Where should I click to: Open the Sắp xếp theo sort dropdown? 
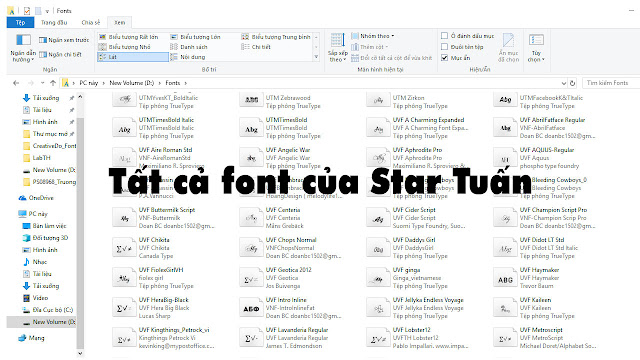338,48
